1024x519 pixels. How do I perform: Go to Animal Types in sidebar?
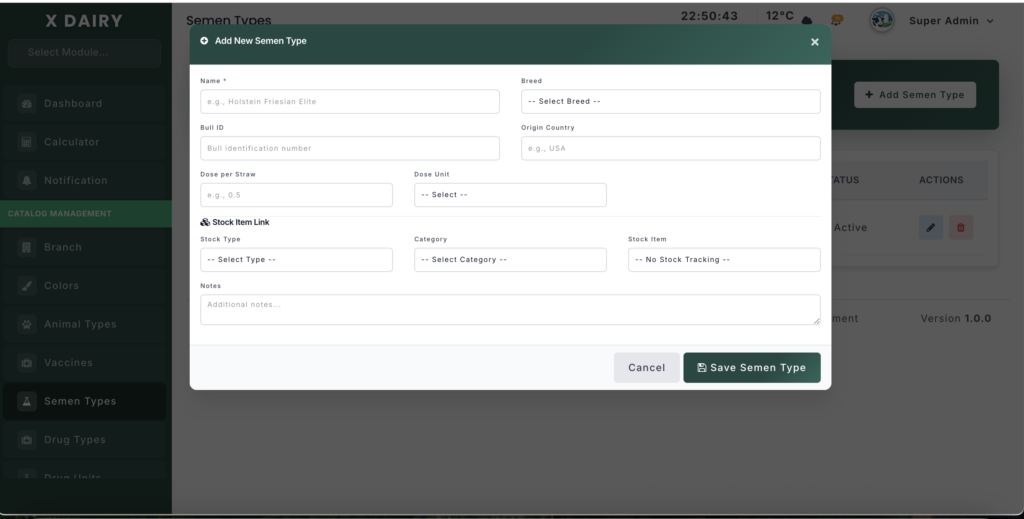(x=80, y=324)
